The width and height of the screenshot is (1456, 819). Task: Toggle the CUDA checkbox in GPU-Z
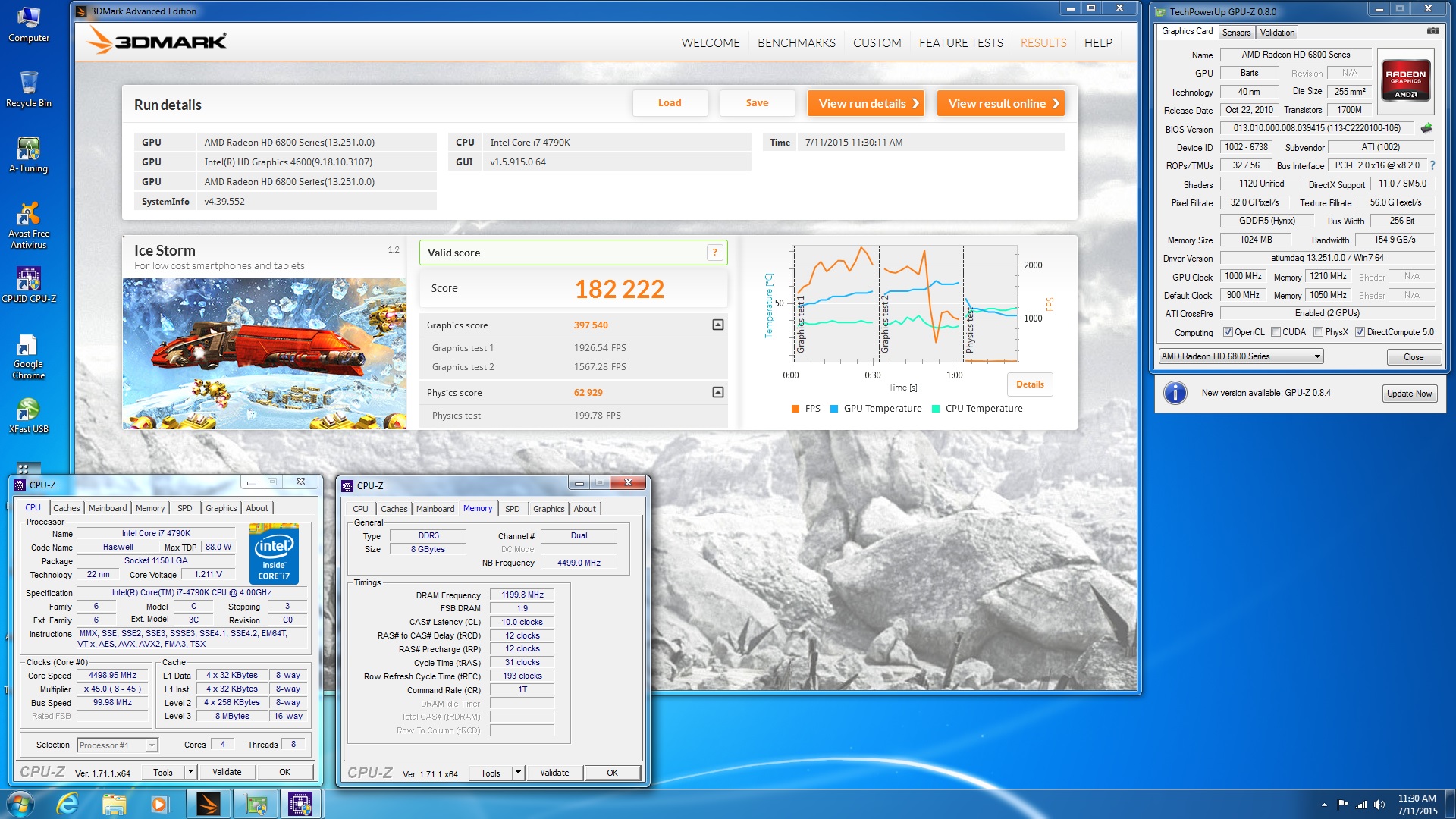(x=1276, y=332)
